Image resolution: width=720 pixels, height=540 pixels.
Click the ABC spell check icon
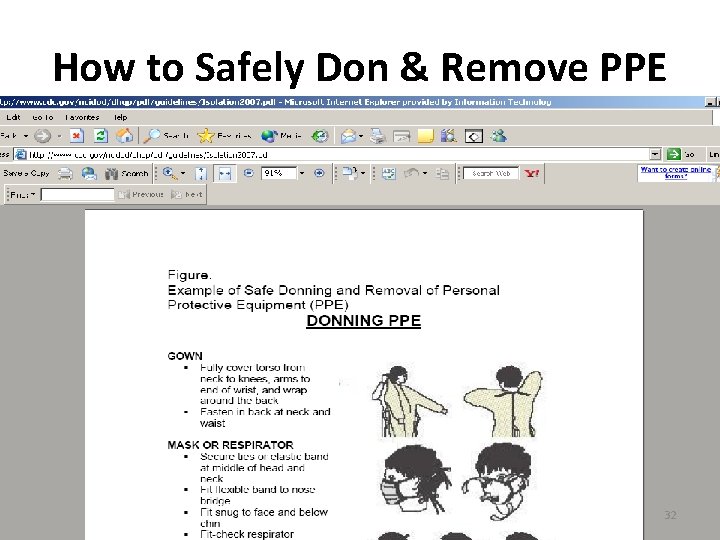point(389,174)
